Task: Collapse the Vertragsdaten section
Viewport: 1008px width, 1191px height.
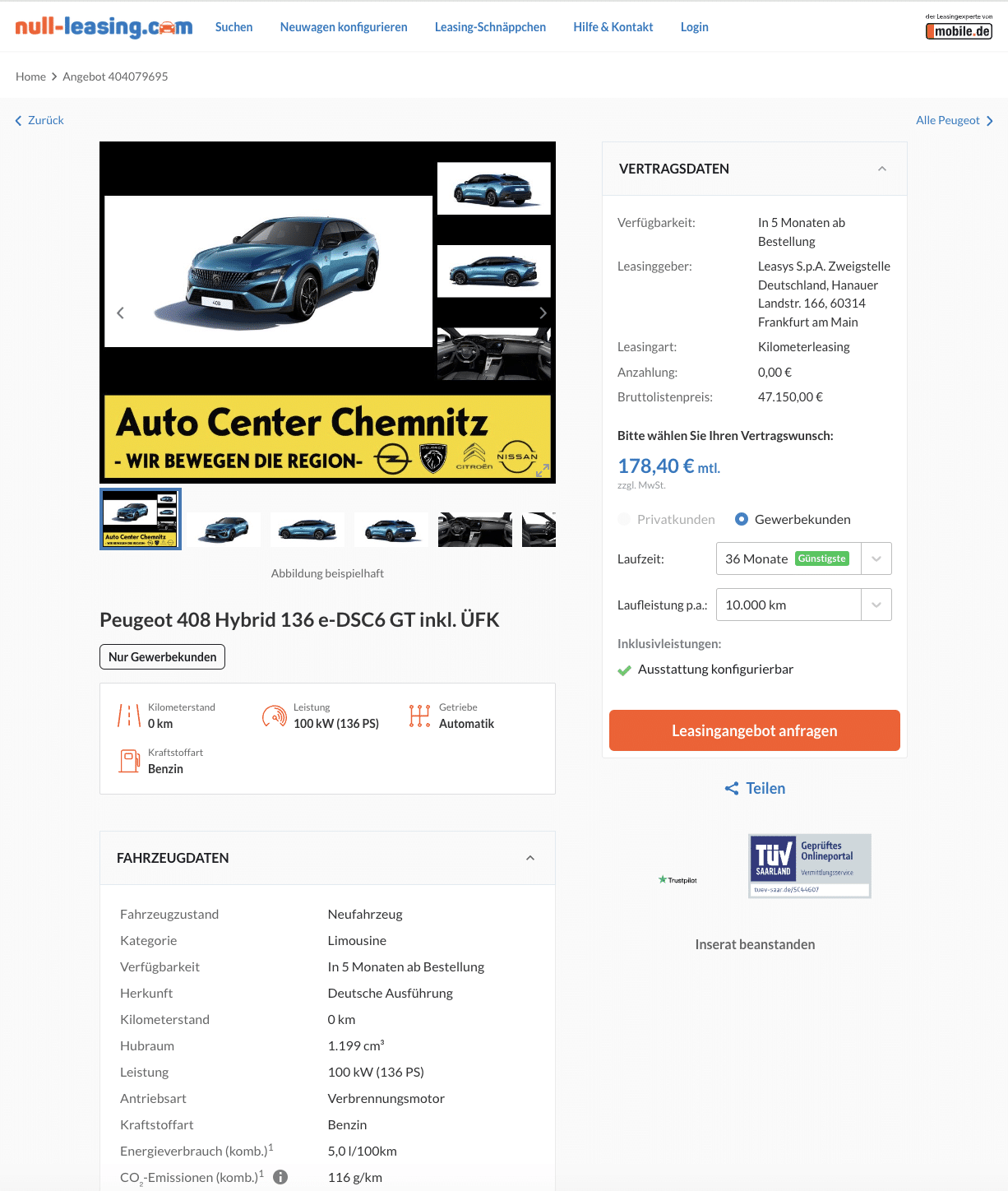Action: tap(882, 169)
